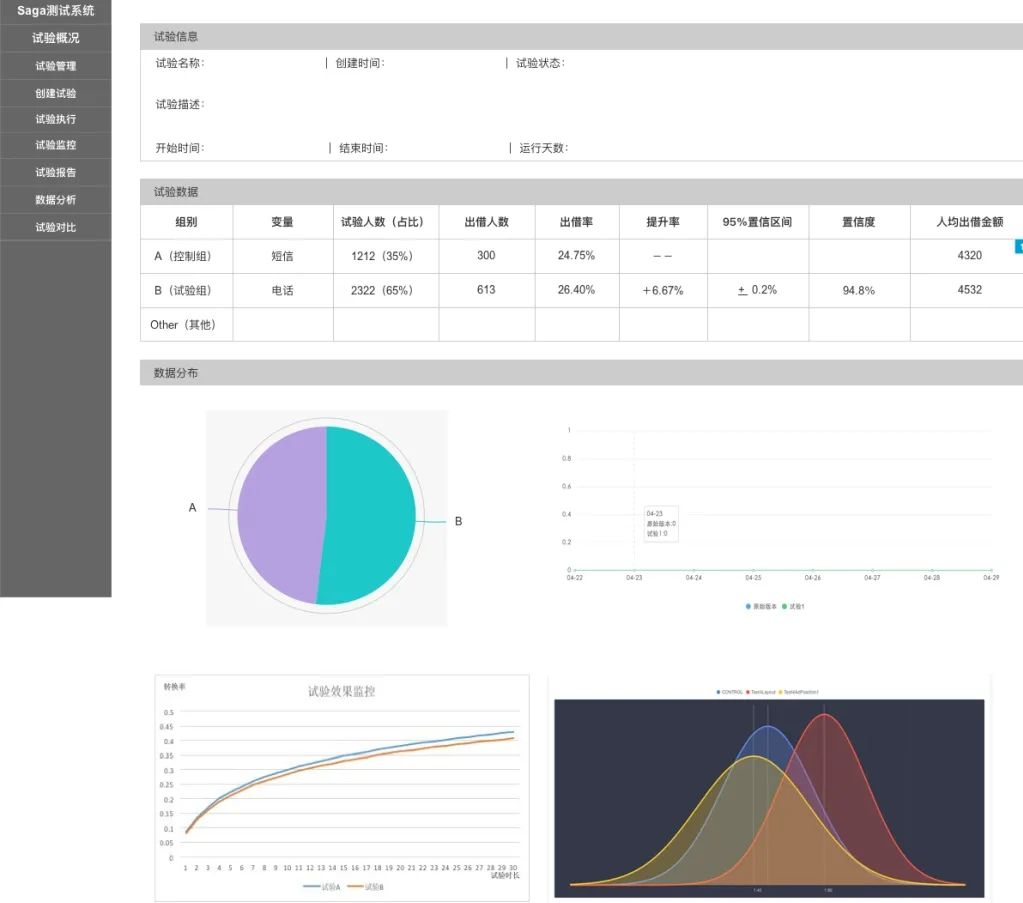Toggle 试验A legend in 试验效果监控 chart
Screen dimensions: 1023x903
click(322, 887)
